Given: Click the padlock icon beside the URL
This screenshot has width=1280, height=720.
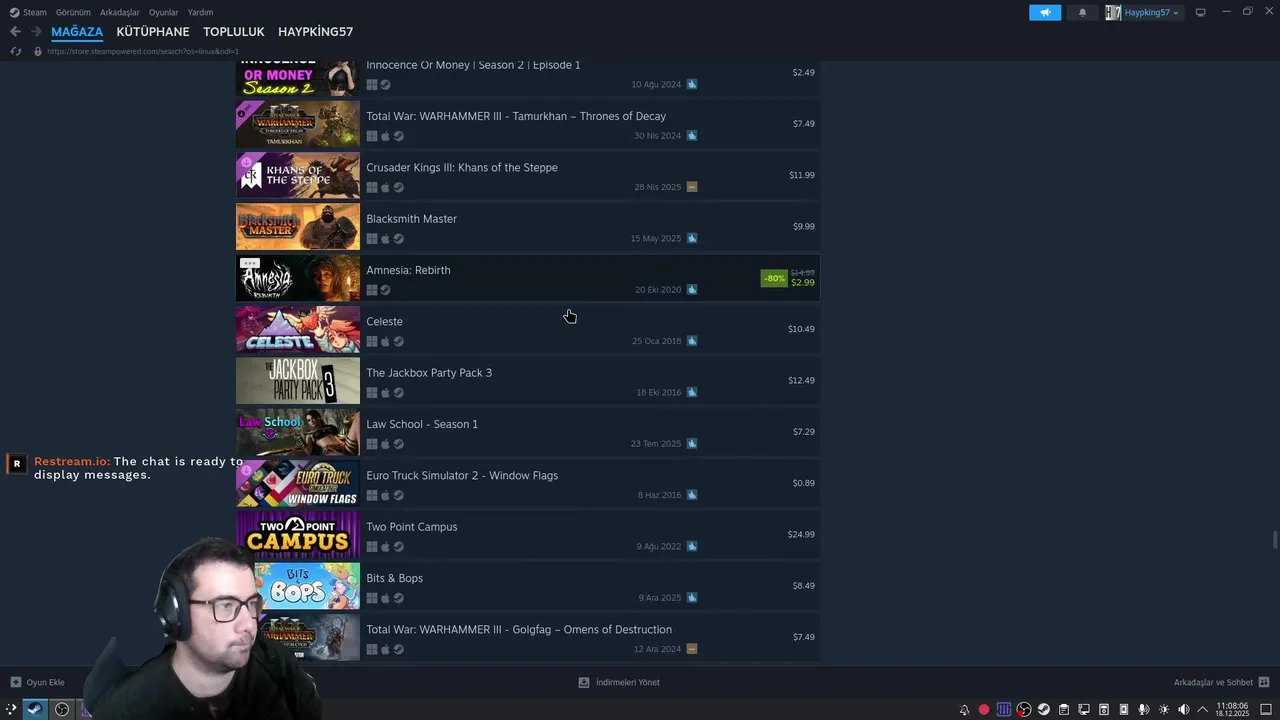Looking at the screenshot, I should (x=38, y=51).
